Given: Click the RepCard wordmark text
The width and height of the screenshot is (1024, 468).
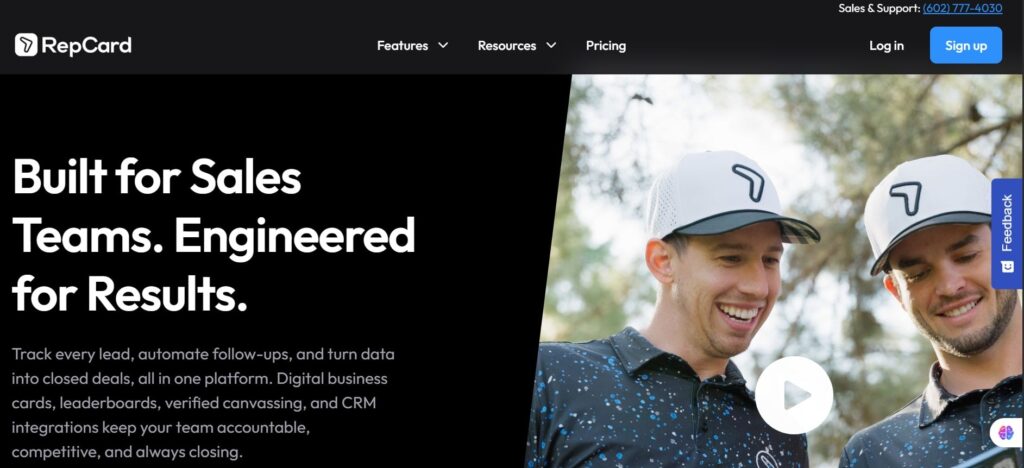Looking at the screenshot, I should click(x=87, y=46).
